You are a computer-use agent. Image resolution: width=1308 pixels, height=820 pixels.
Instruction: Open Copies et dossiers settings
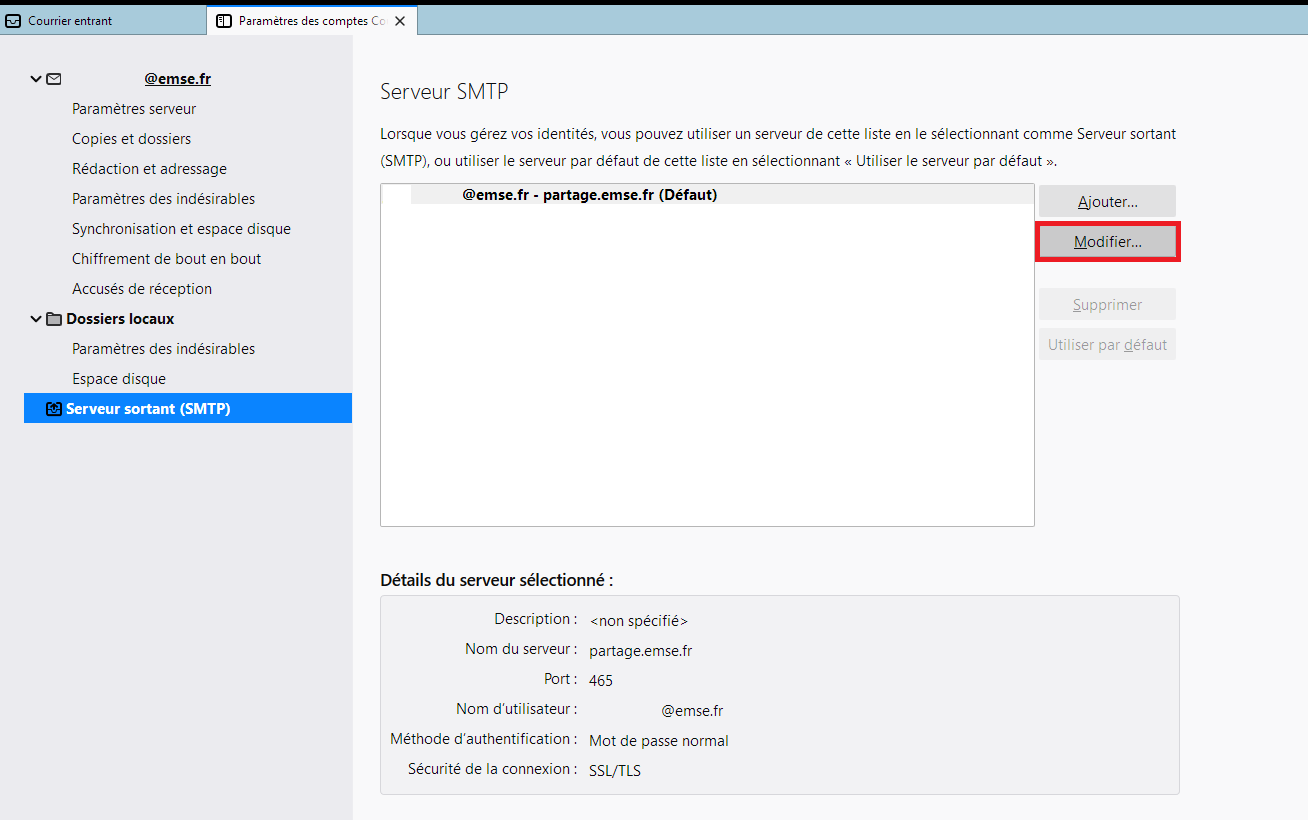[131, 139]
